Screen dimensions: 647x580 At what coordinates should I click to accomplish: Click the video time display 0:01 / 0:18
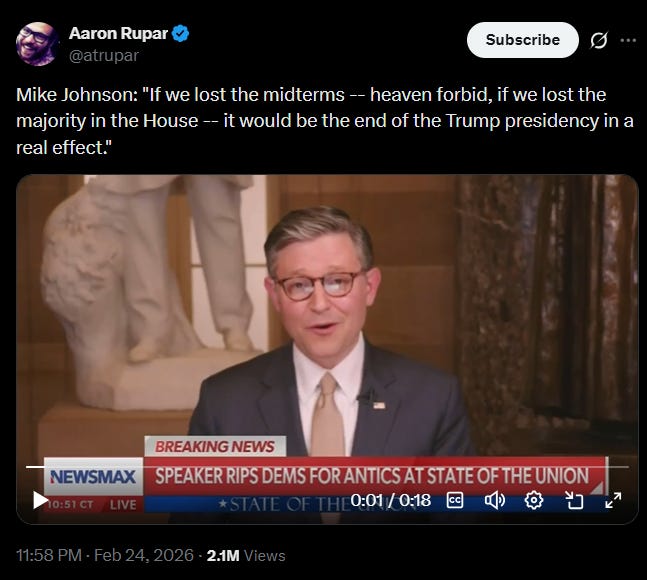(390, 500)
